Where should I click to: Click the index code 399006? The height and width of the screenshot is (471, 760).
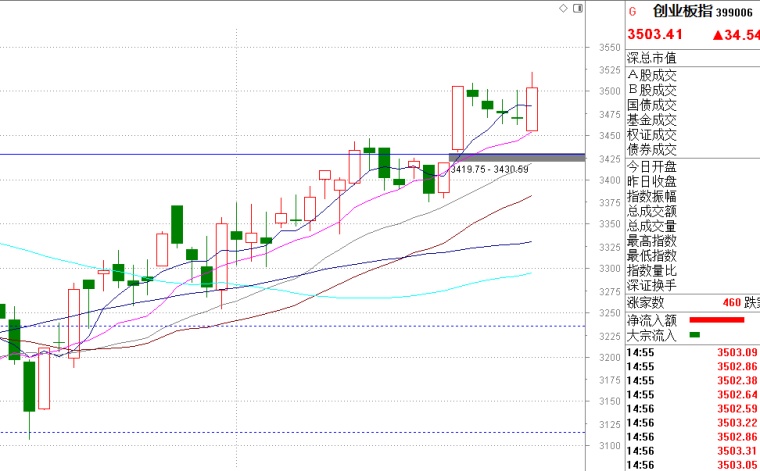pyautogui.click(x=736, y=12)
